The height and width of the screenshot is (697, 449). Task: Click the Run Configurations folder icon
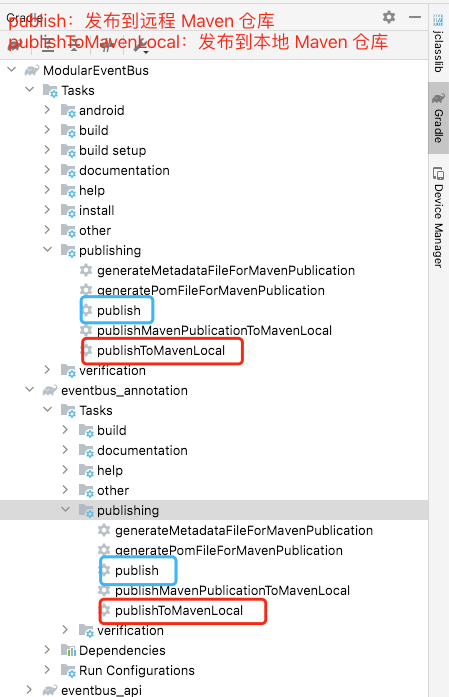point(68,670)
